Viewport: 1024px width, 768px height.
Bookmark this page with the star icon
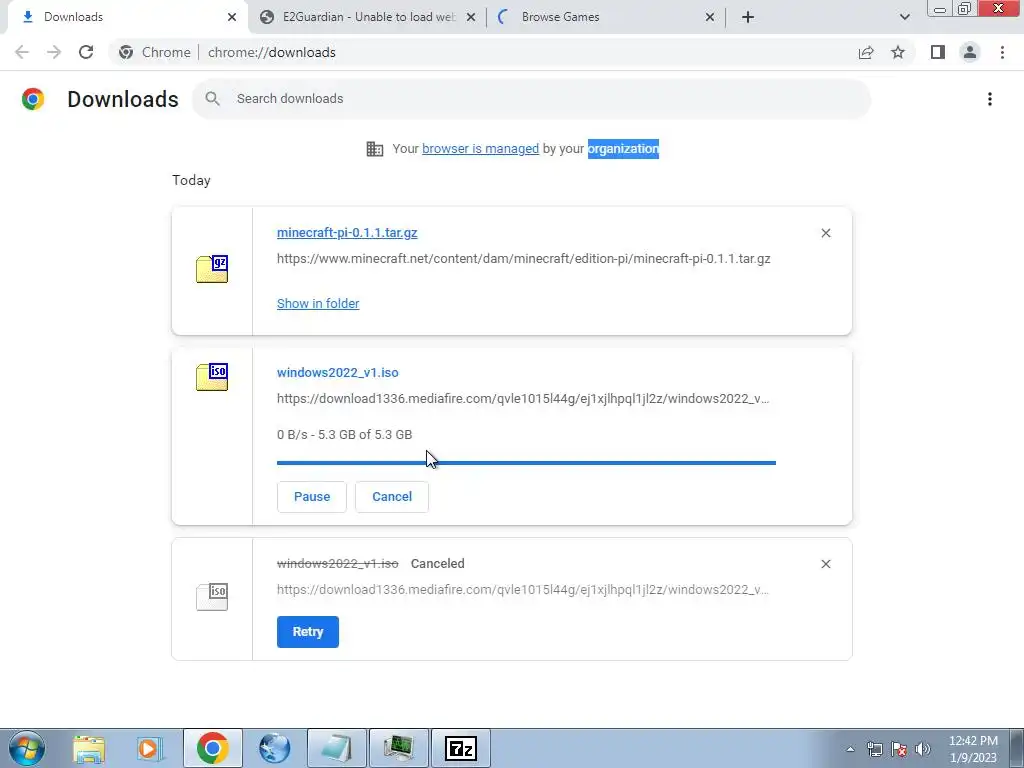click(x=898, y=52)
